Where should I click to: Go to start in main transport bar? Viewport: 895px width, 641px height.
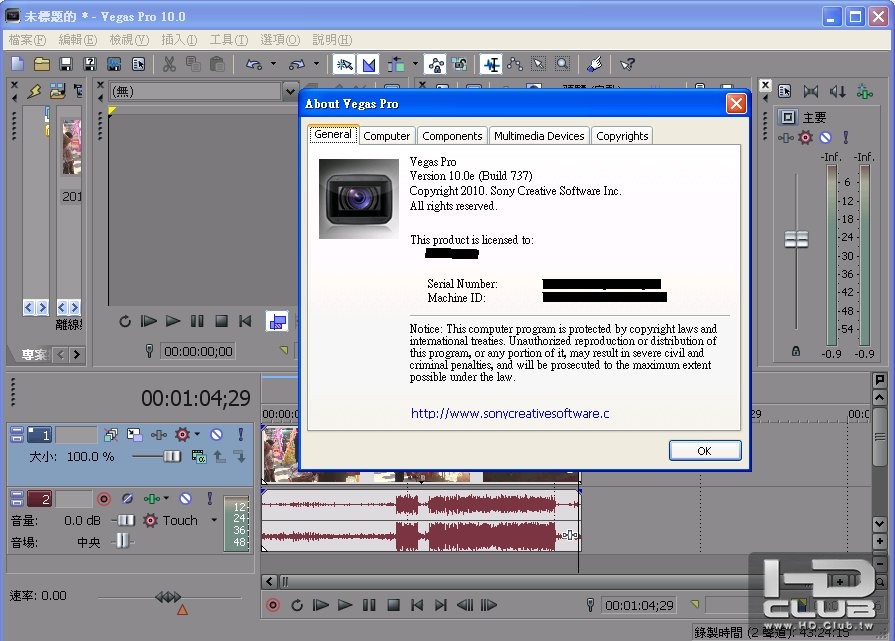417,605
